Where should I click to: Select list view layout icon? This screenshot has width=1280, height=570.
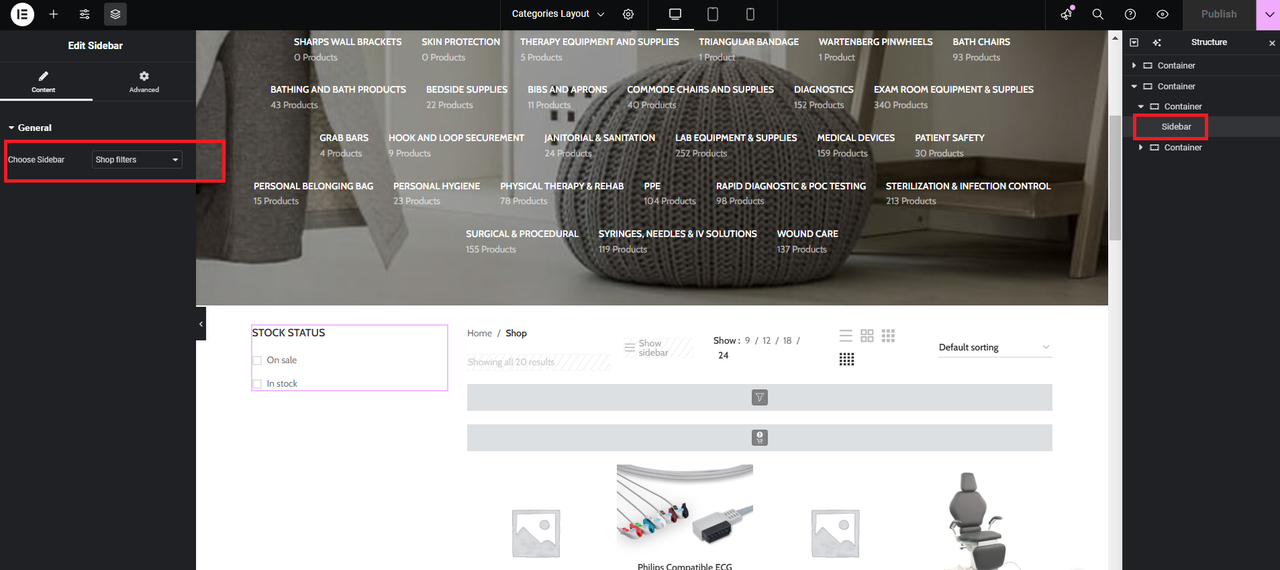coord(846,335)
